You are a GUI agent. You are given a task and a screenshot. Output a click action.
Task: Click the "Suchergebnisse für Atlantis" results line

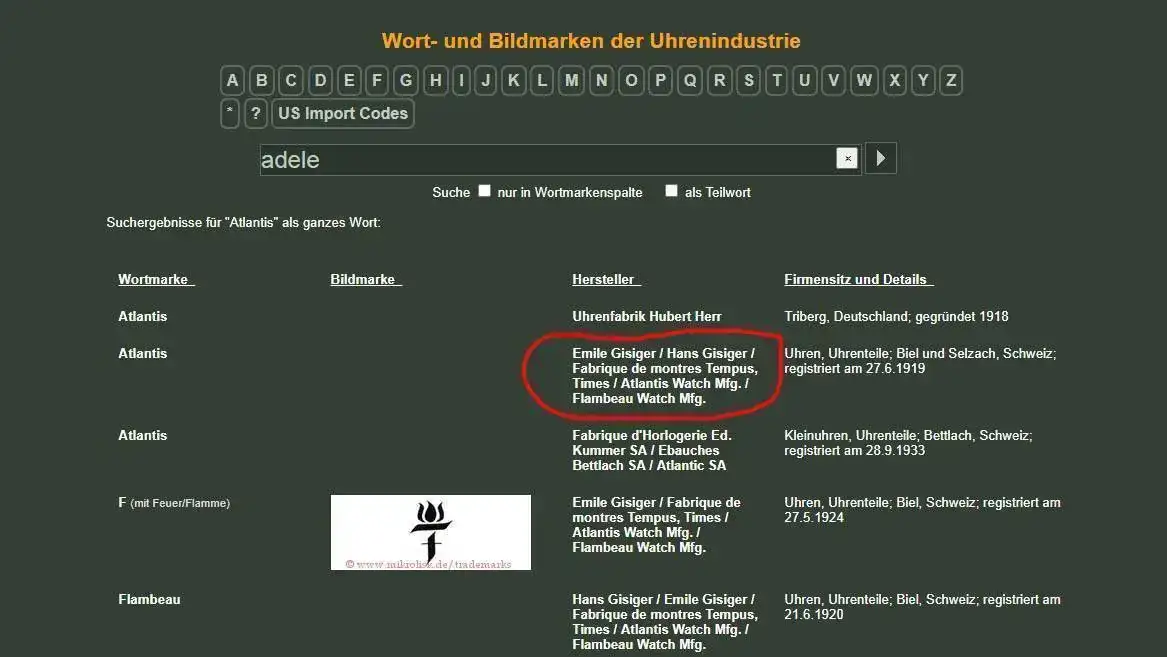[x=243, y=222]
